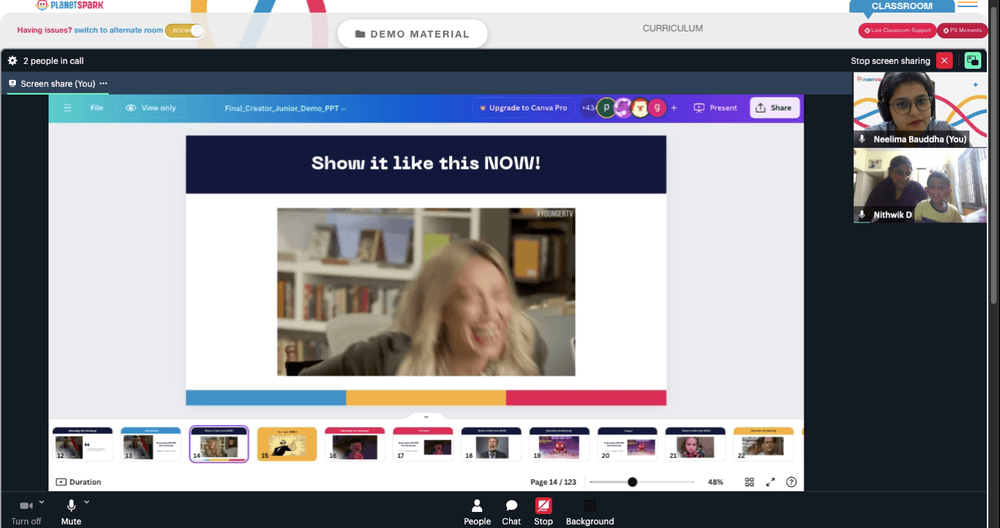Click the pink 'g' collaborator avatar
Viewport: 1000px width, 528px height.
(x=657, y=108)
